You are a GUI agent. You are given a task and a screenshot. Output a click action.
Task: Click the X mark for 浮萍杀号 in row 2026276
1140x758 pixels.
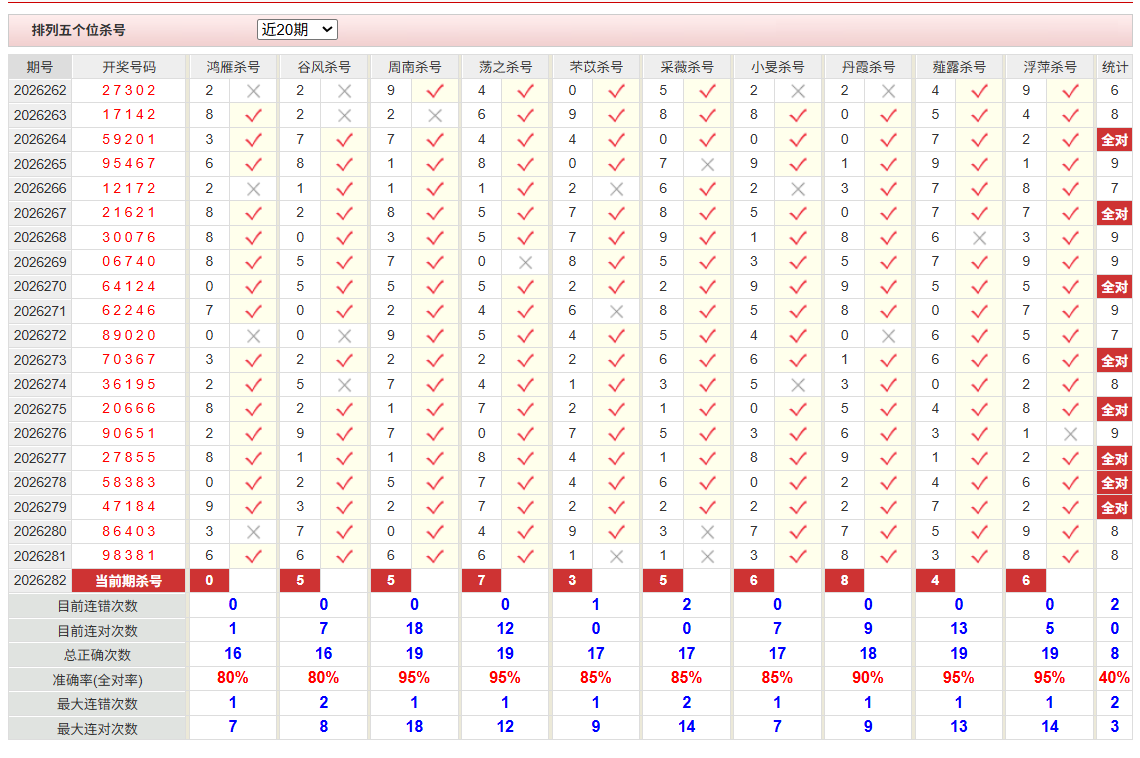click(x=1070, y=434)
